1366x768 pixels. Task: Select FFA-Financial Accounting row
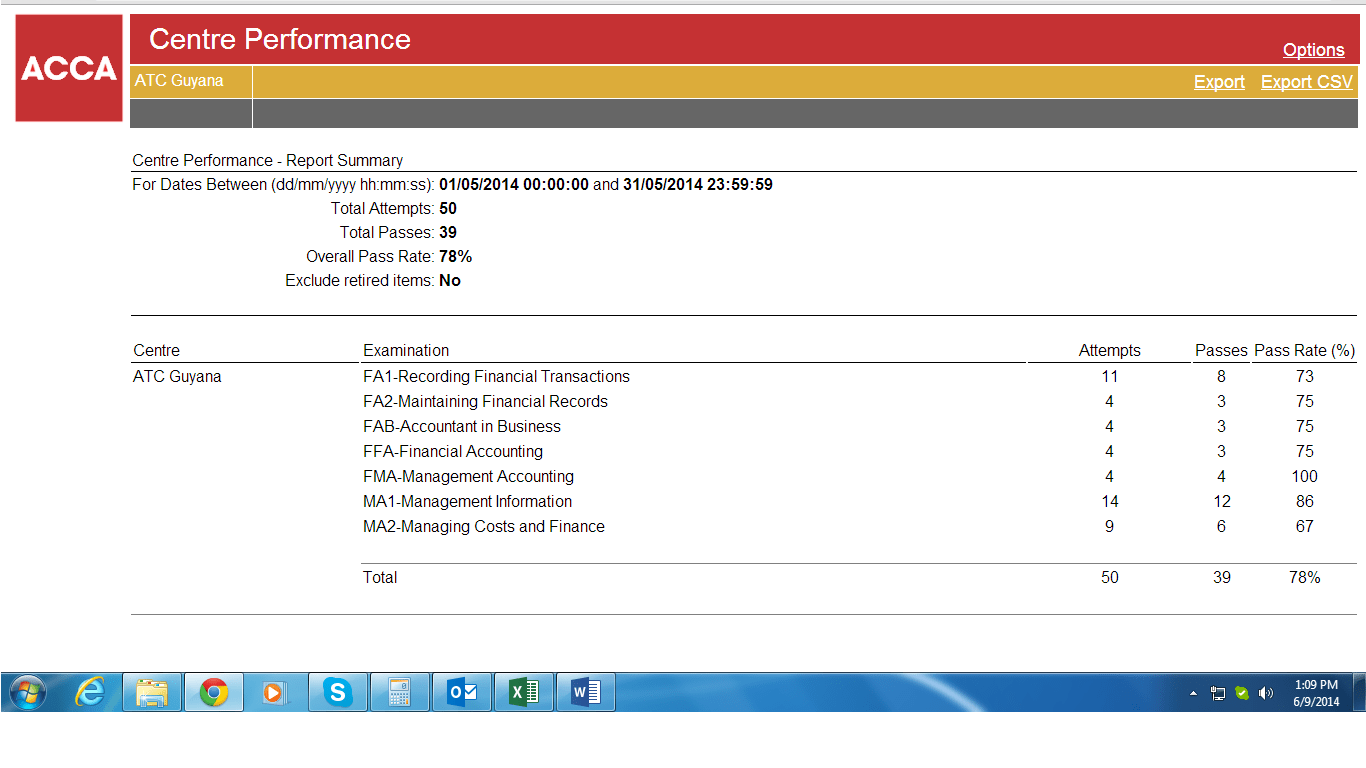click(453, 452)
